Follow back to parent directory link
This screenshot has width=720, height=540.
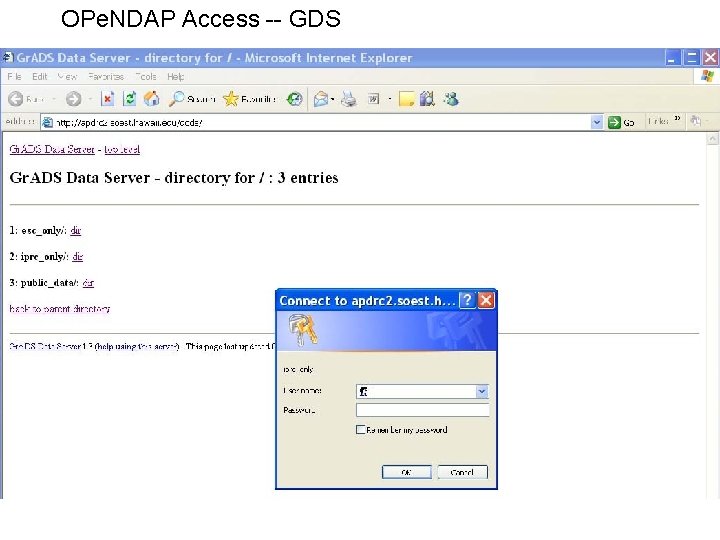(x=60, y=309)
